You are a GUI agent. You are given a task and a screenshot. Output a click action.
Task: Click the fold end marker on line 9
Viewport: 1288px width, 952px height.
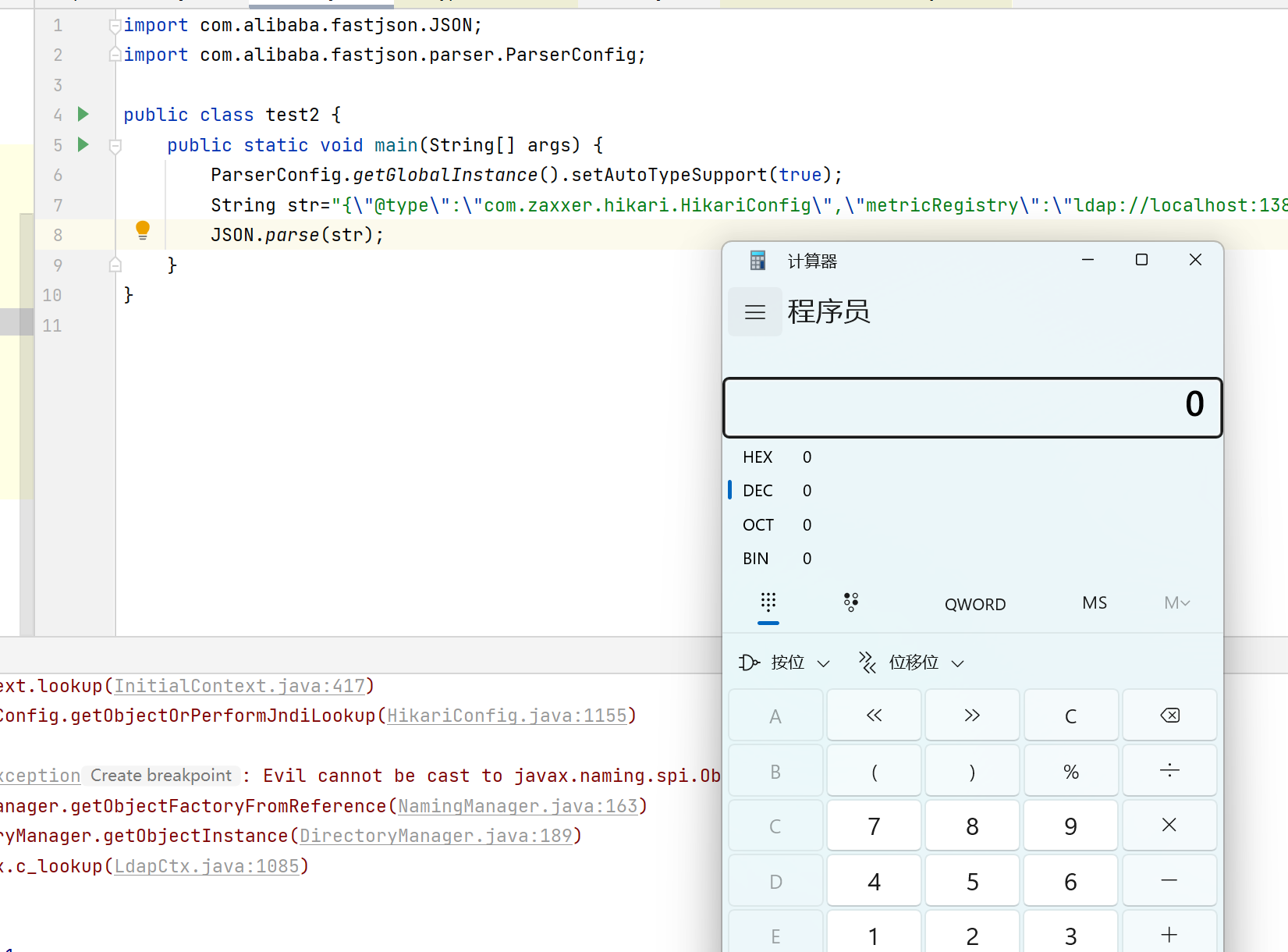(x=115, y=265)
